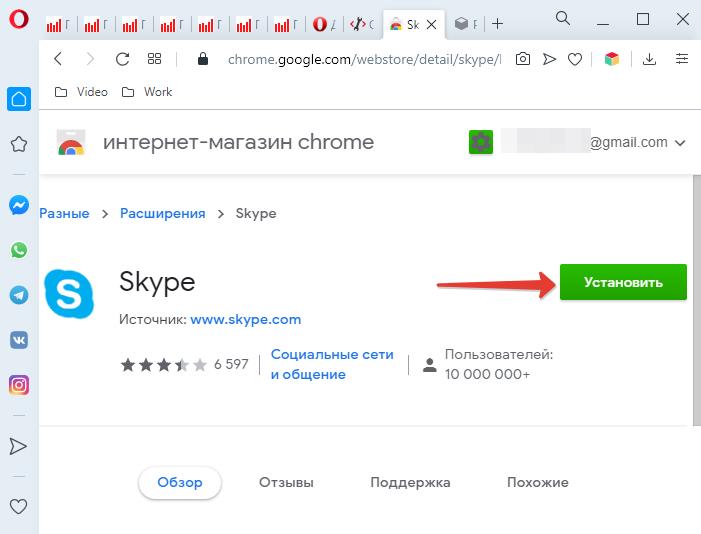
Task: Open Easy Setup settings sliders
Action: (x=682, y=59)
